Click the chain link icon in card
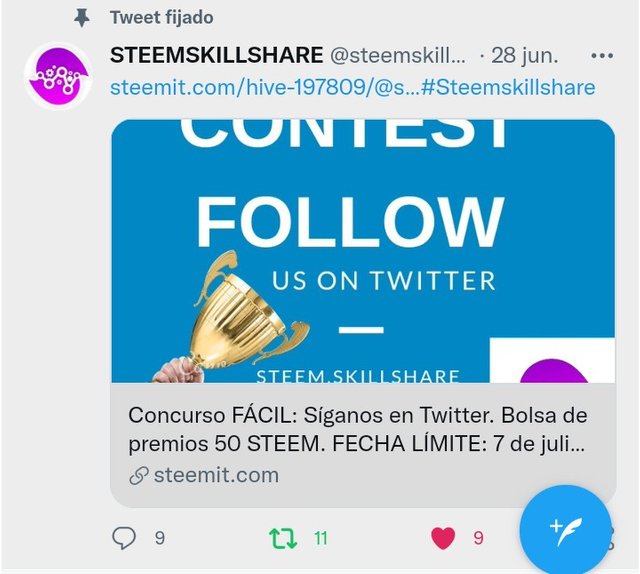This screenshot has width=640, height=574. [x=138, y=476]
